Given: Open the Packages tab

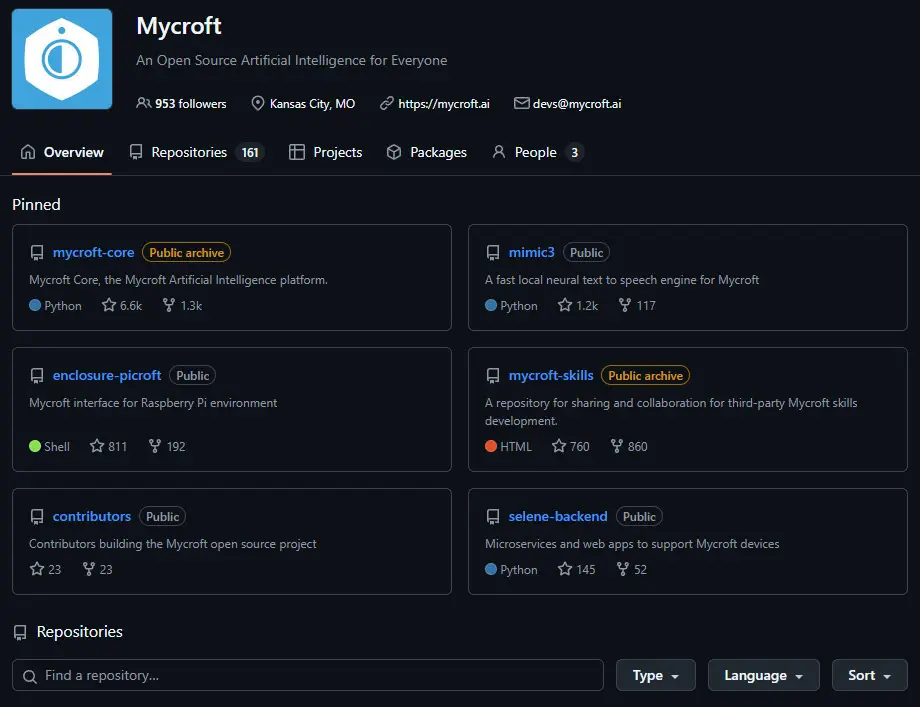Looking at the screenshot, I should [427, 153].
